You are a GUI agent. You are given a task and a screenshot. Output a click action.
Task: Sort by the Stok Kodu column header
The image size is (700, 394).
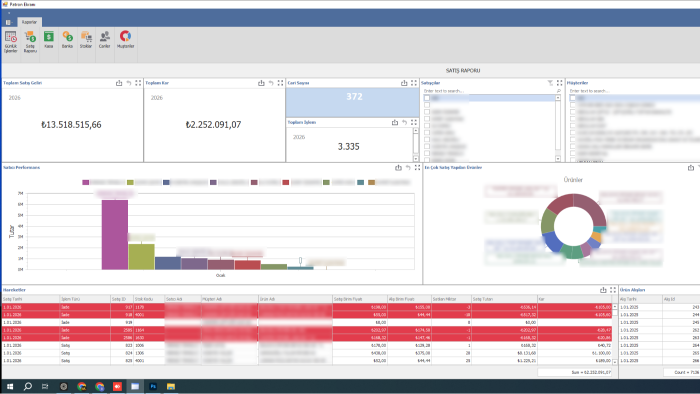coord(149,299)
